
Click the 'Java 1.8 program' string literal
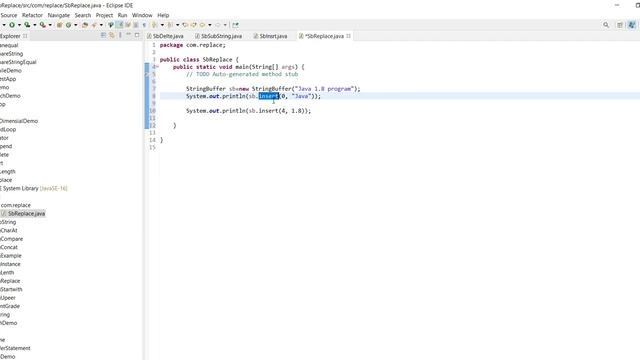(324, 89)
